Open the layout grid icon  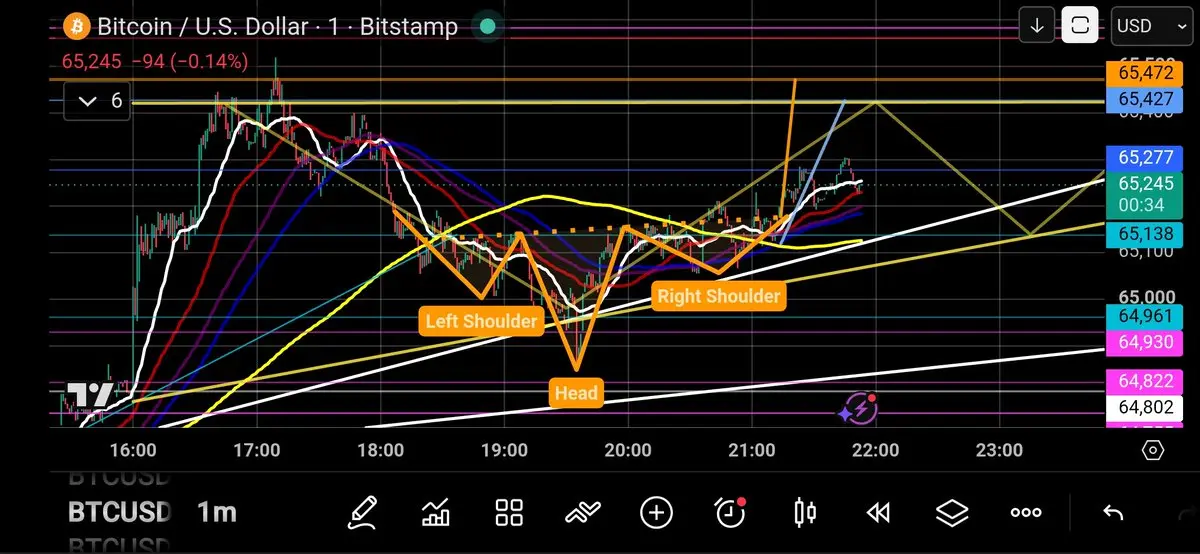click(510, 513)
